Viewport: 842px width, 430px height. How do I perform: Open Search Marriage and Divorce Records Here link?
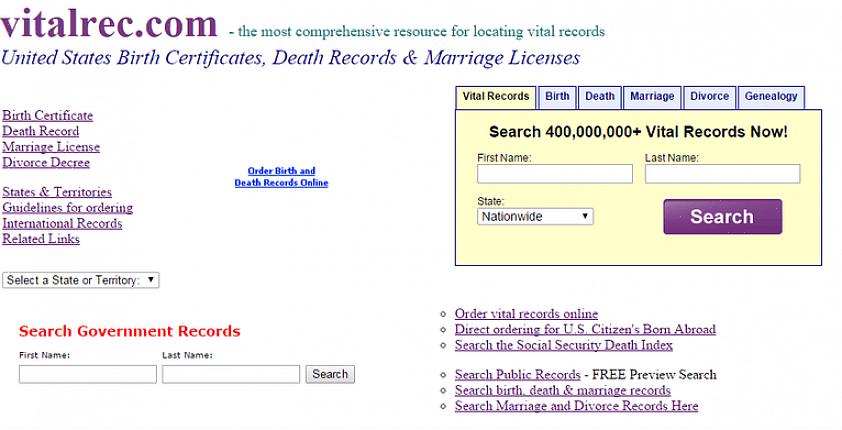576,406
